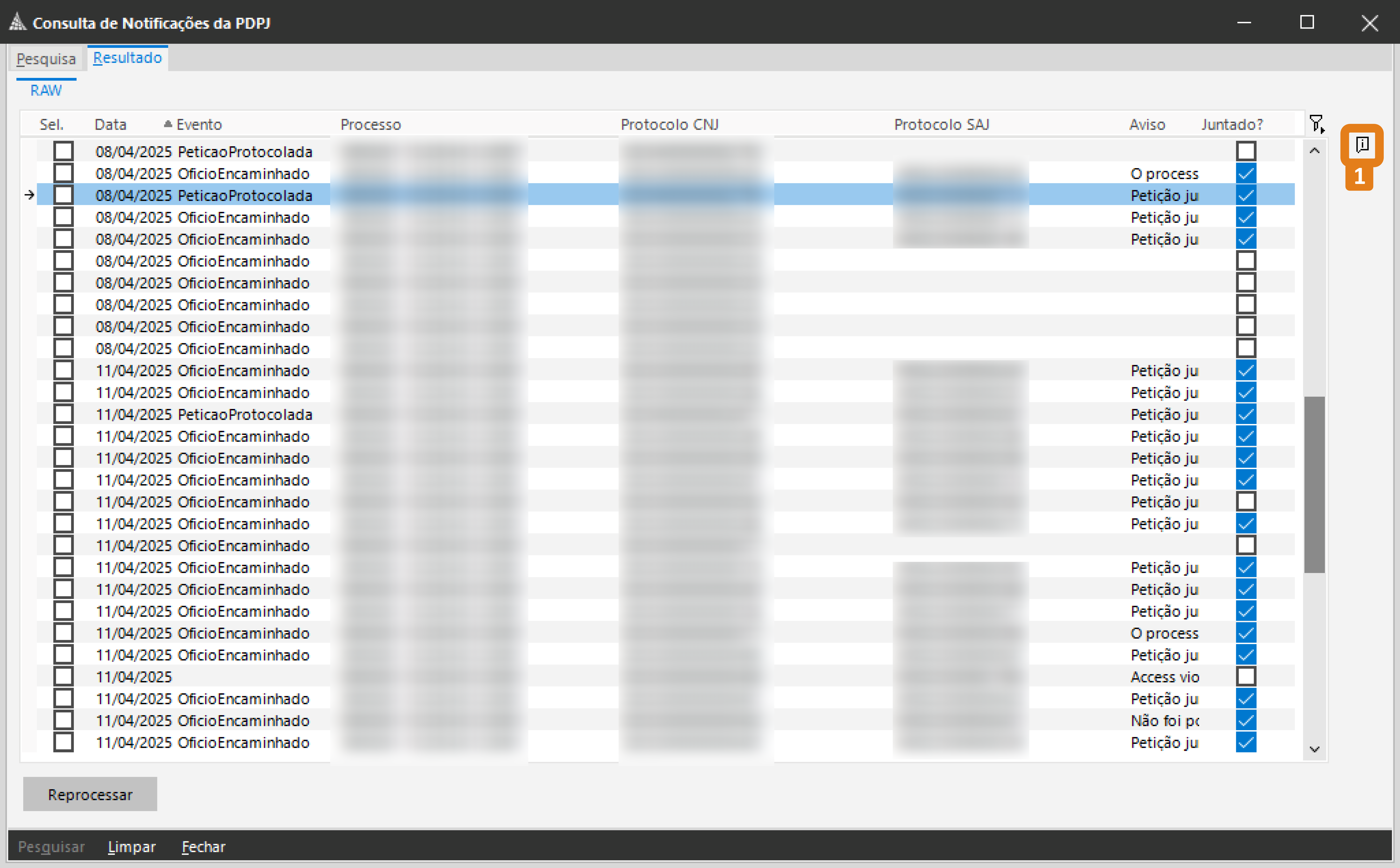Click O process in the 08/04/2025 row
Viewport: 1400px width, 868px height.
pos(1165,173)
